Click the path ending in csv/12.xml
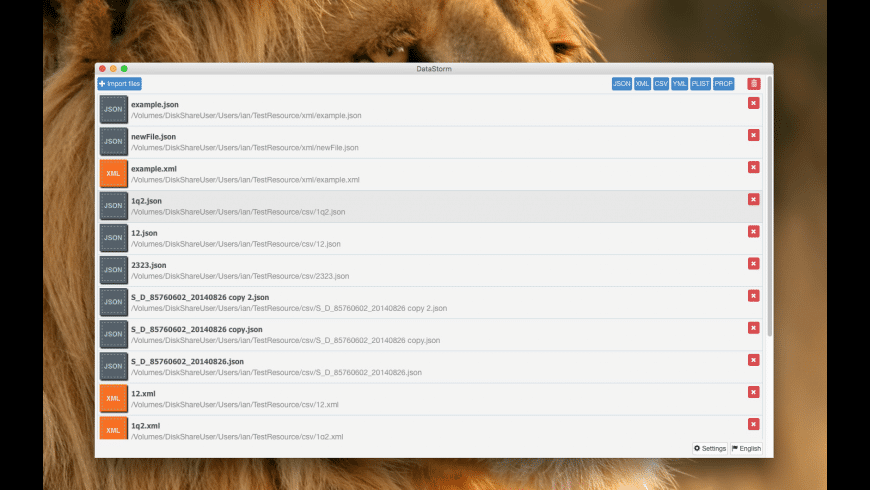The image size is (870, 490). point(235,405)
